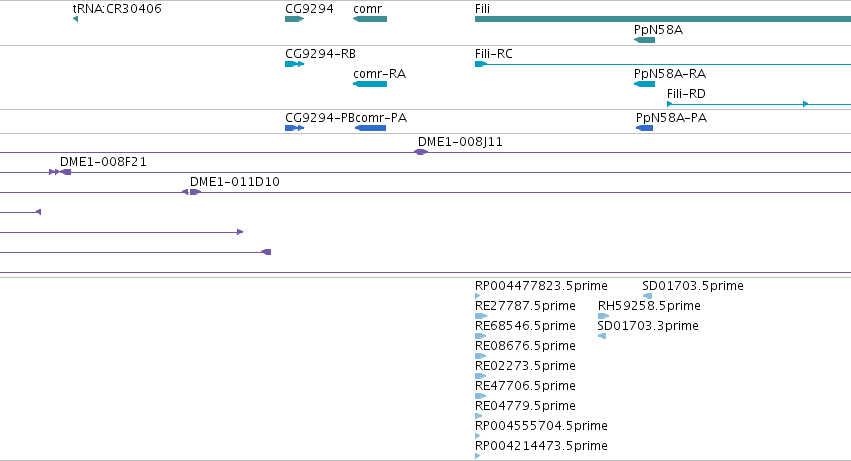Select the RE08676.5prime EST arrow
Viewport: 851px width, 461px height.
tap(480, 356)
